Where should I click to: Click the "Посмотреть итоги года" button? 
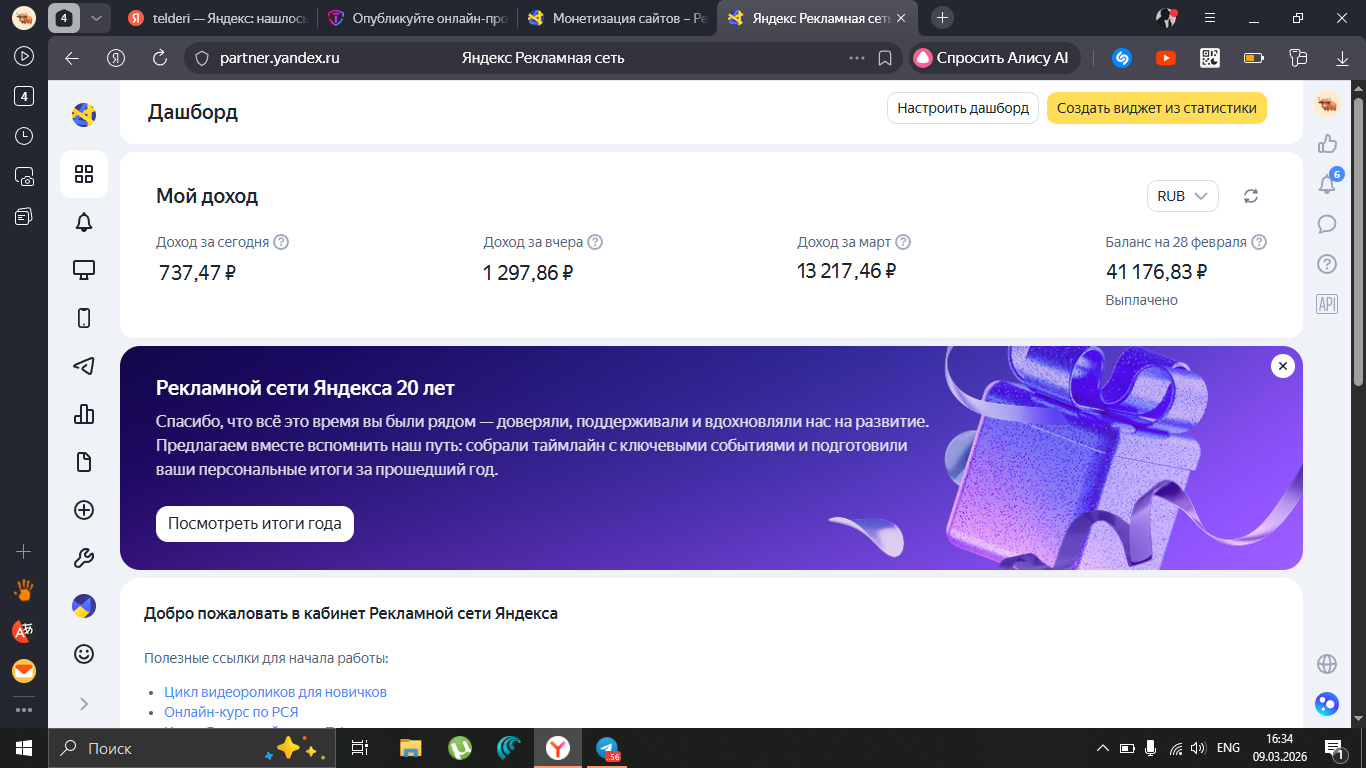(x=255, y=523)
